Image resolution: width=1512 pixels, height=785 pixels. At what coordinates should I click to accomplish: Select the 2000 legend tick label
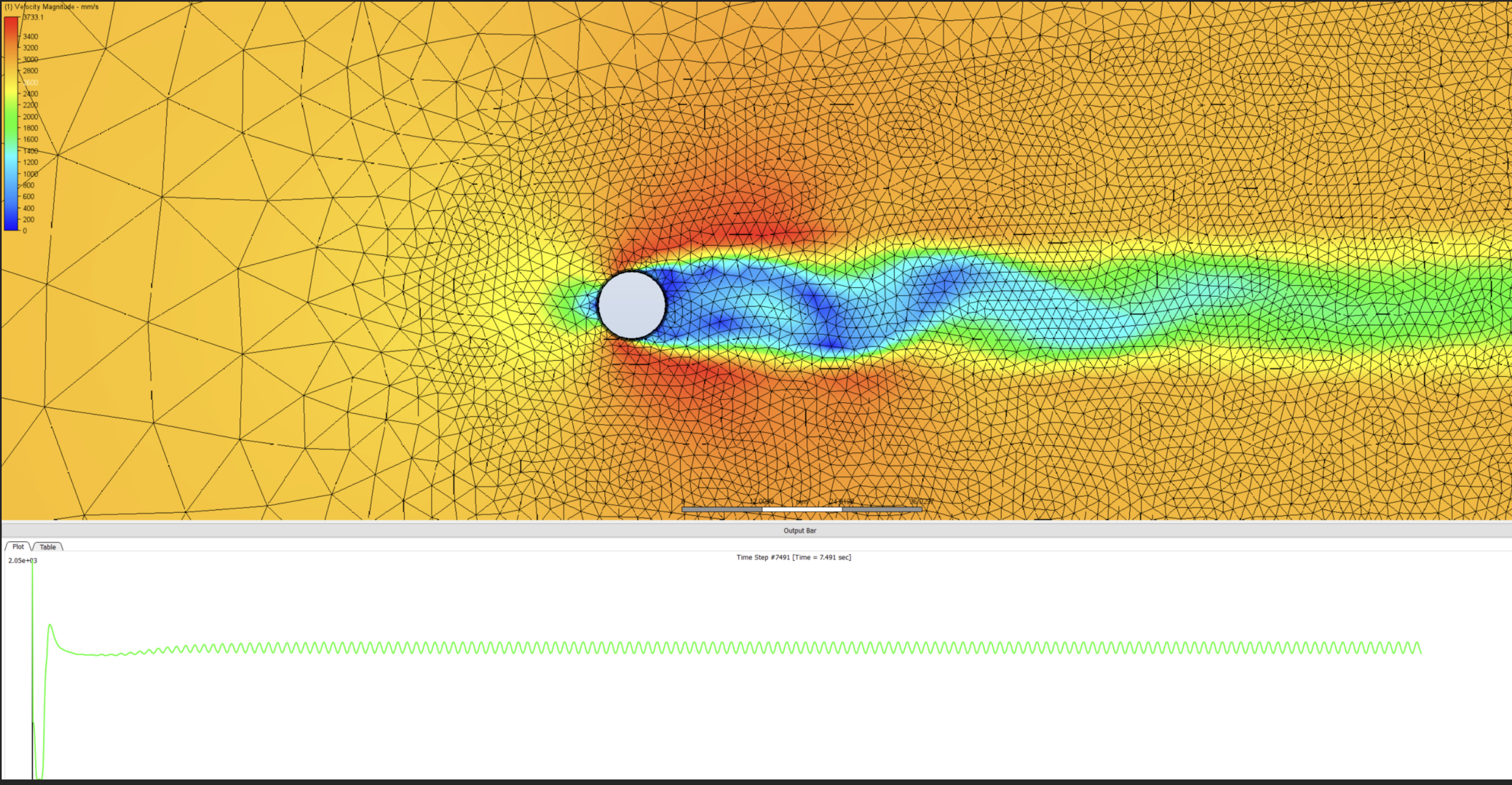click(30, 116)
